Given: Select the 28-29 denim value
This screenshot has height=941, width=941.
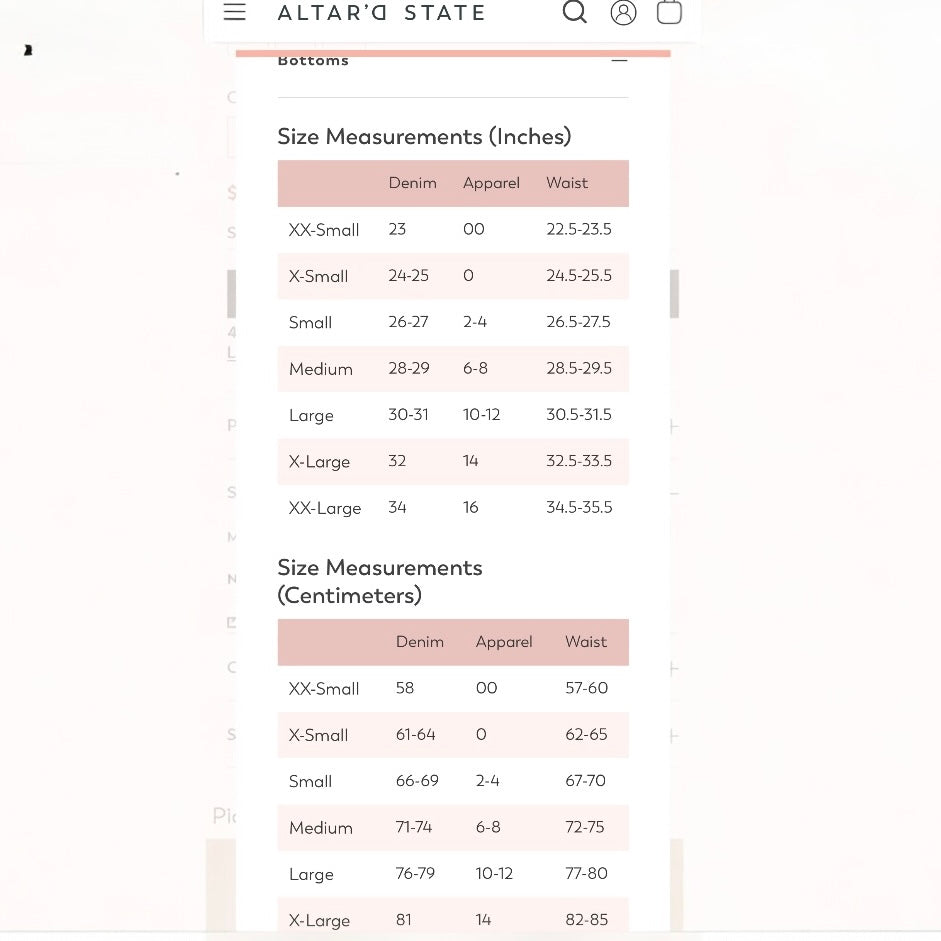Looking at the screenshot, I should point(408,369).
